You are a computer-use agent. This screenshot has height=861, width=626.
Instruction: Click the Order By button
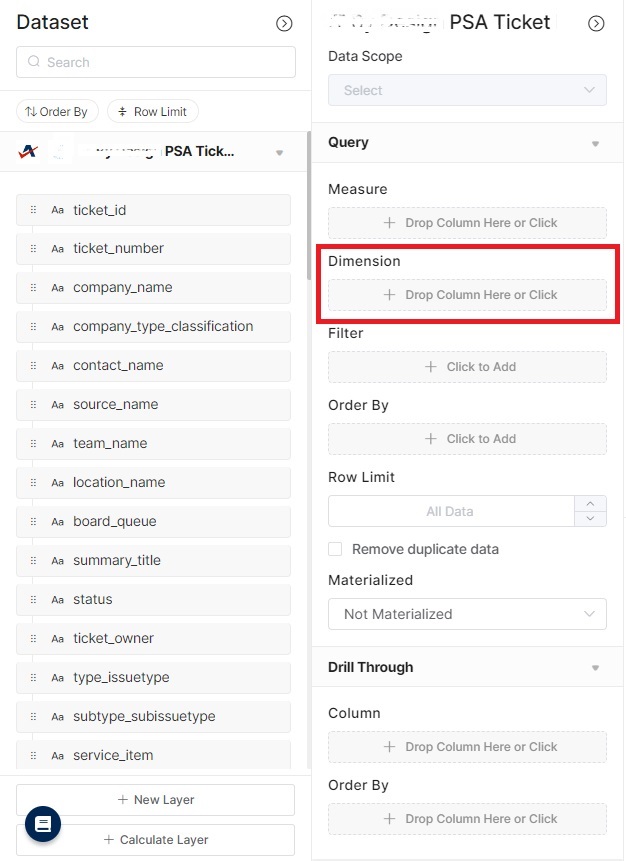[x=56, y=112]
